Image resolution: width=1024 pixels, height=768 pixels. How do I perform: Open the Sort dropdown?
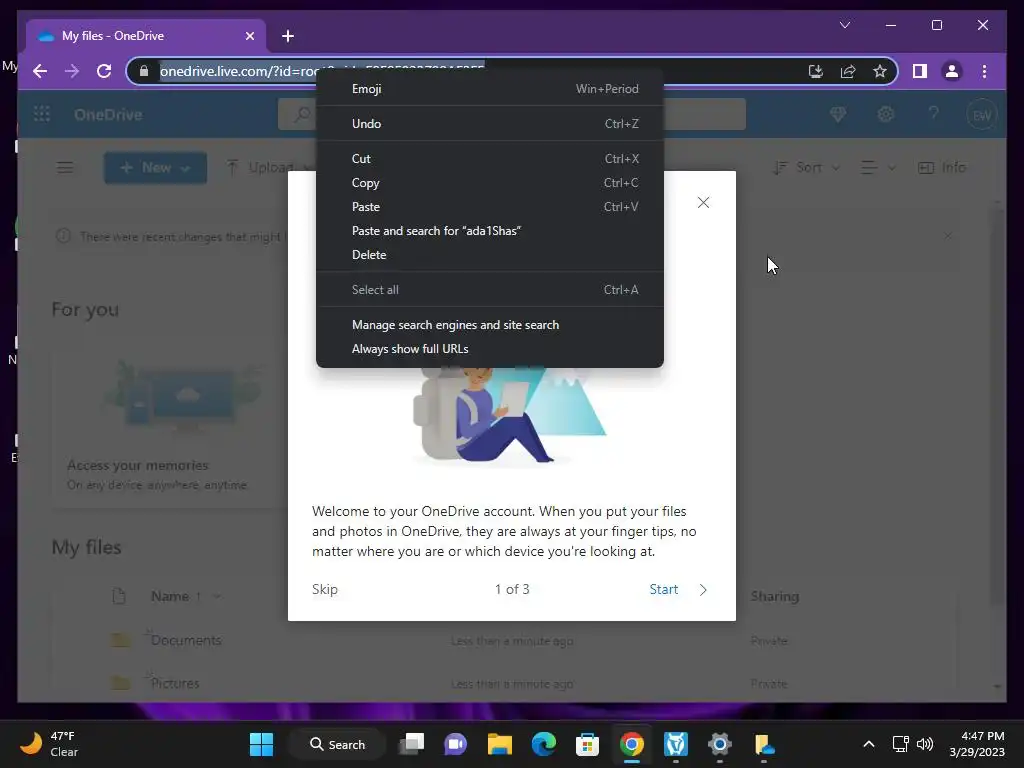click(x=806, y=168)
